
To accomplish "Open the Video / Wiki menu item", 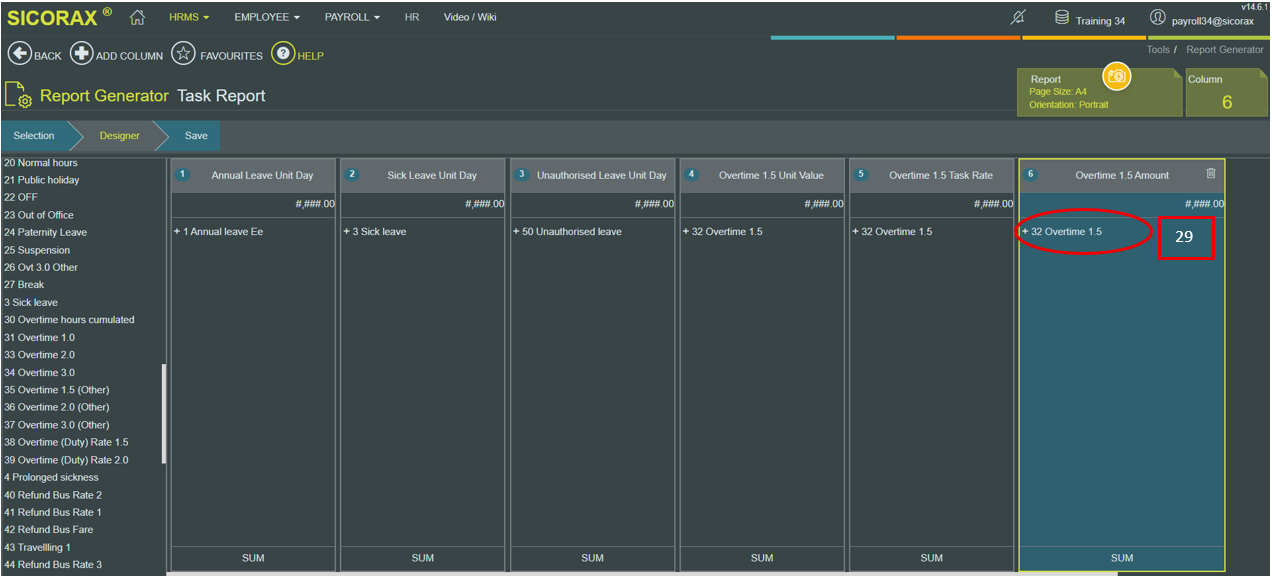I will [470, 17].
